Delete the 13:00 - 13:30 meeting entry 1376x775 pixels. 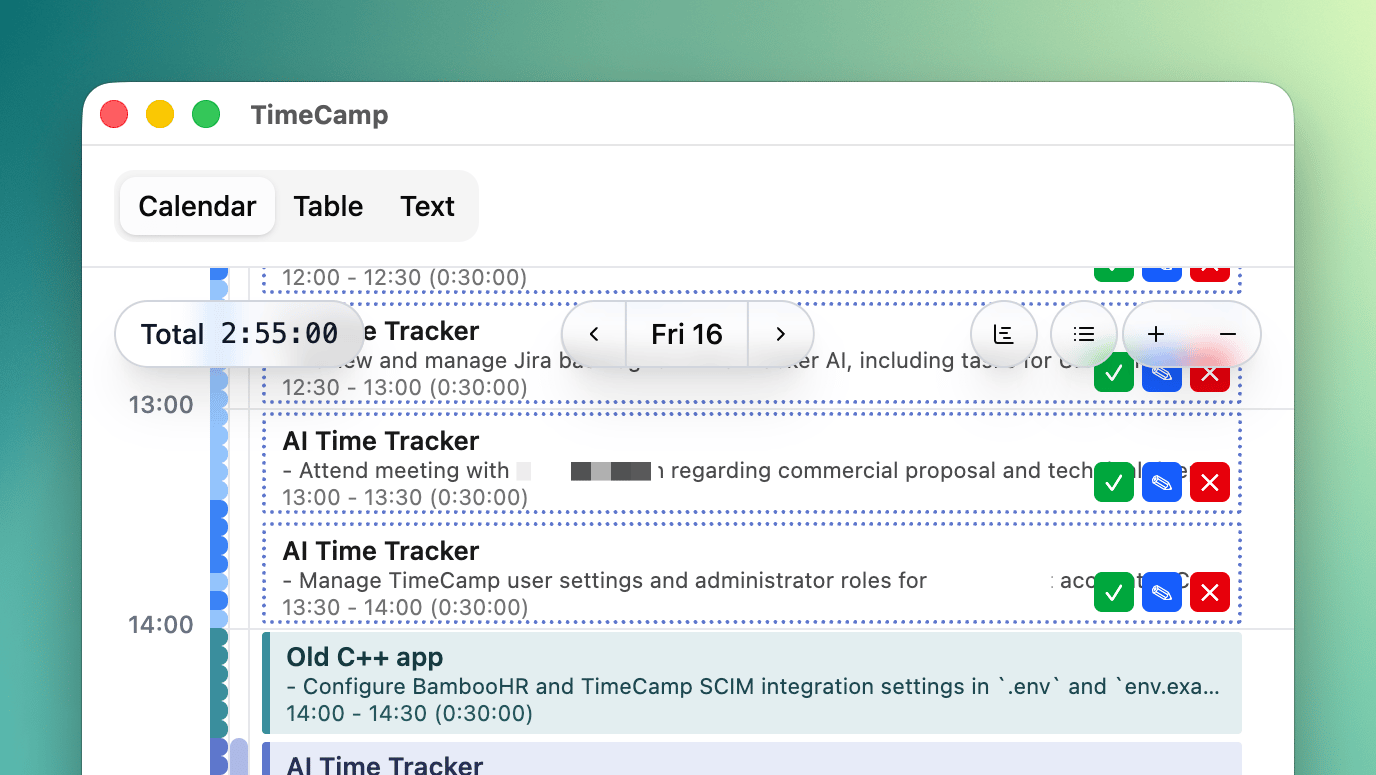pyautogui.click(x=1210, y=483)
